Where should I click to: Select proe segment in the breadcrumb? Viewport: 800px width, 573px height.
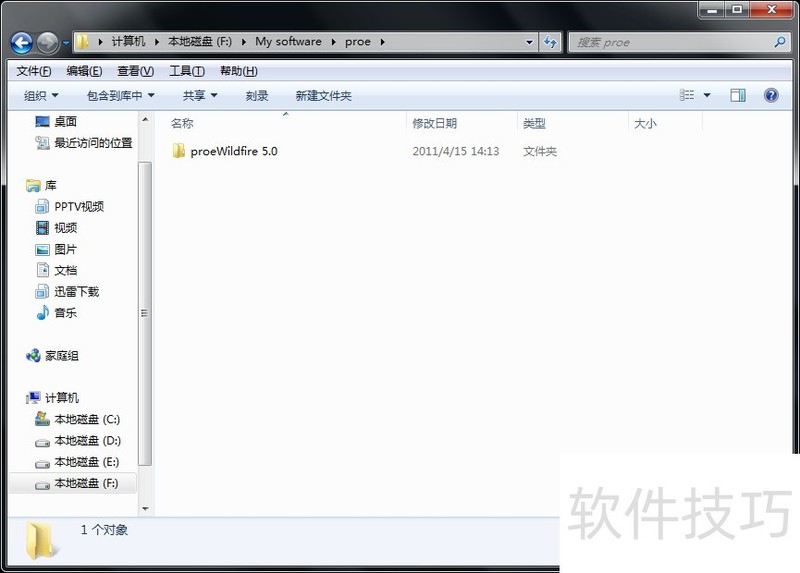click(x=358, y=41)
